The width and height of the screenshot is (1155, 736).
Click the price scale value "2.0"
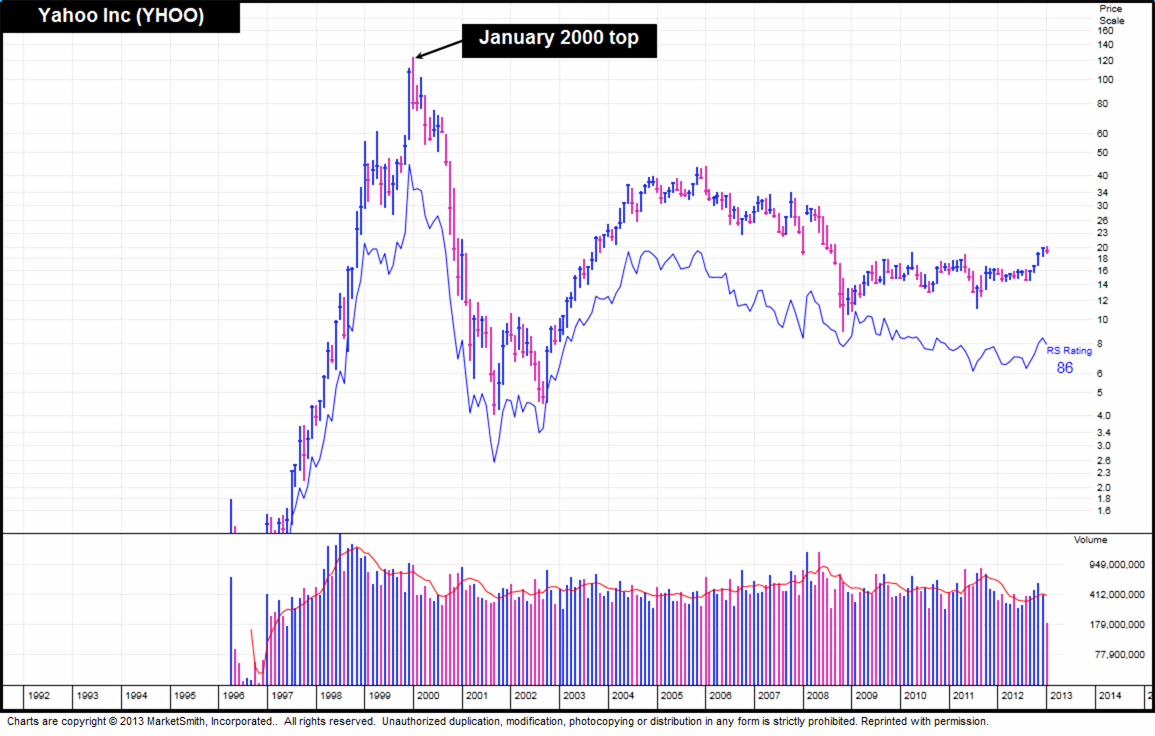[x=1104, y=488]
